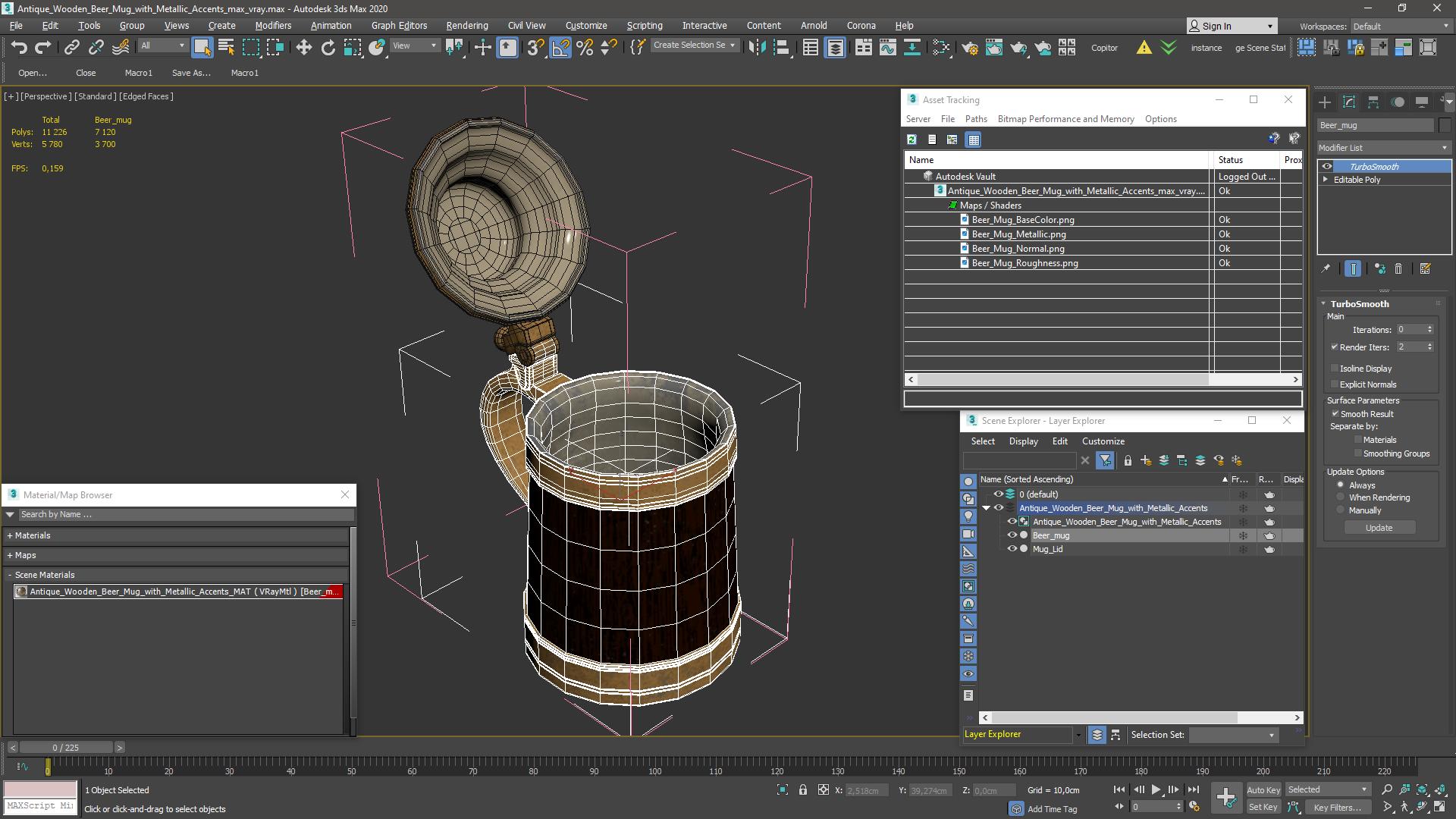Toggle Angle Snap icon
This screenshot has height=819, width=1456.
560,48
